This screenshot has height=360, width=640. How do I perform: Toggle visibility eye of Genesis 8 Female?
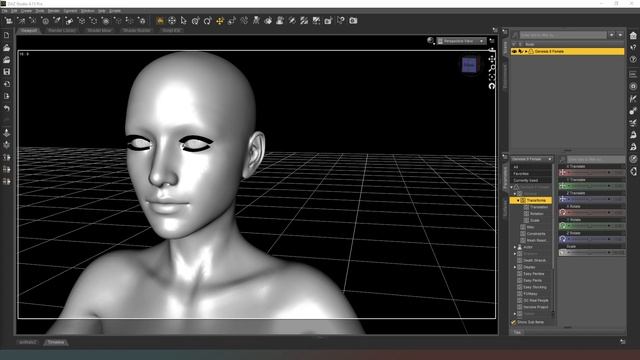[514, 51]
